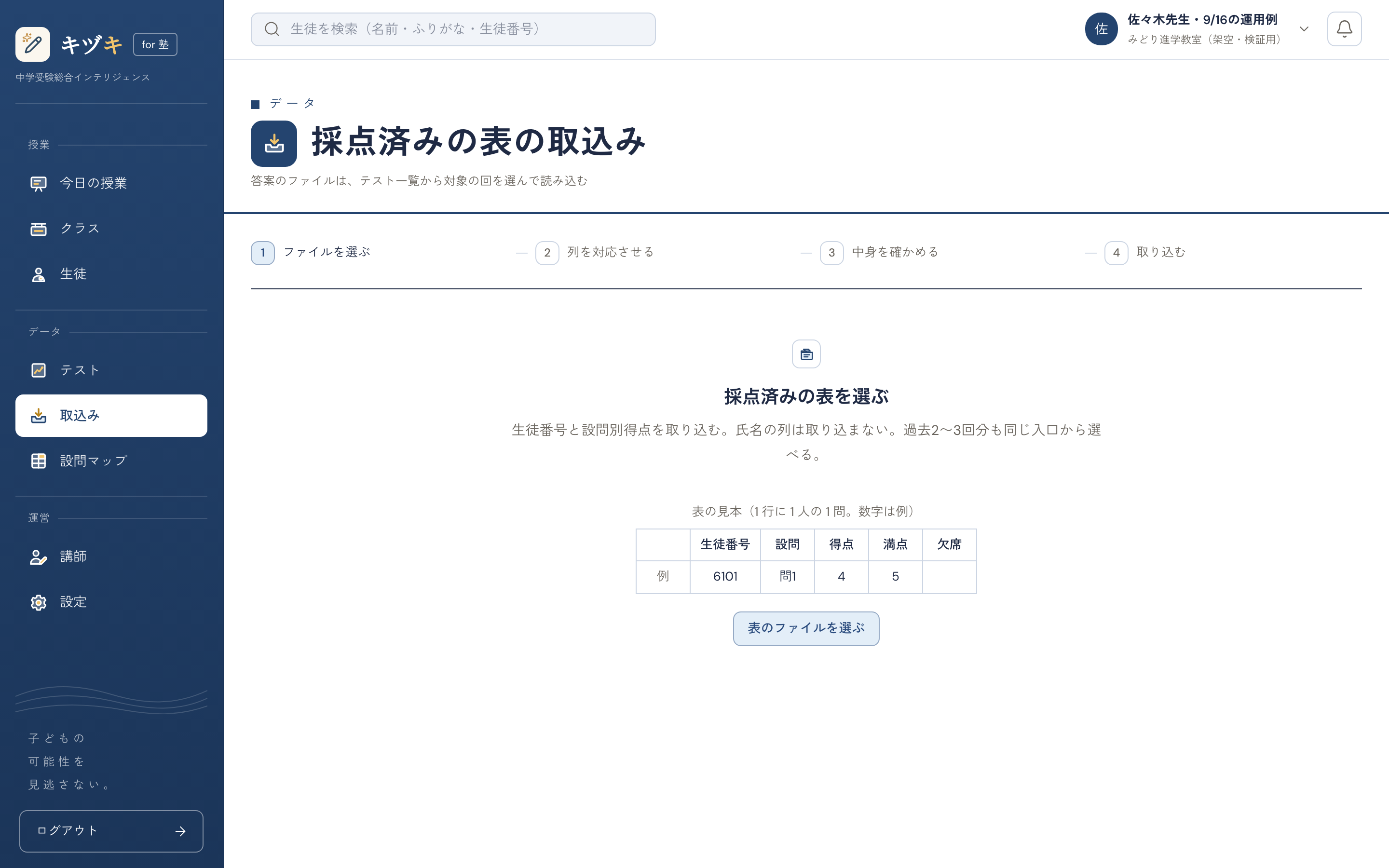Click the page-title import icon

tap(274, 144)
